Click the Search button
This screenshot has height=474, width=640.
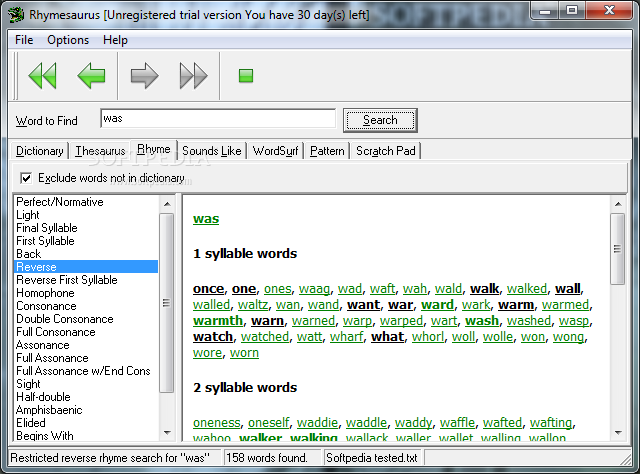click(380, 120)
